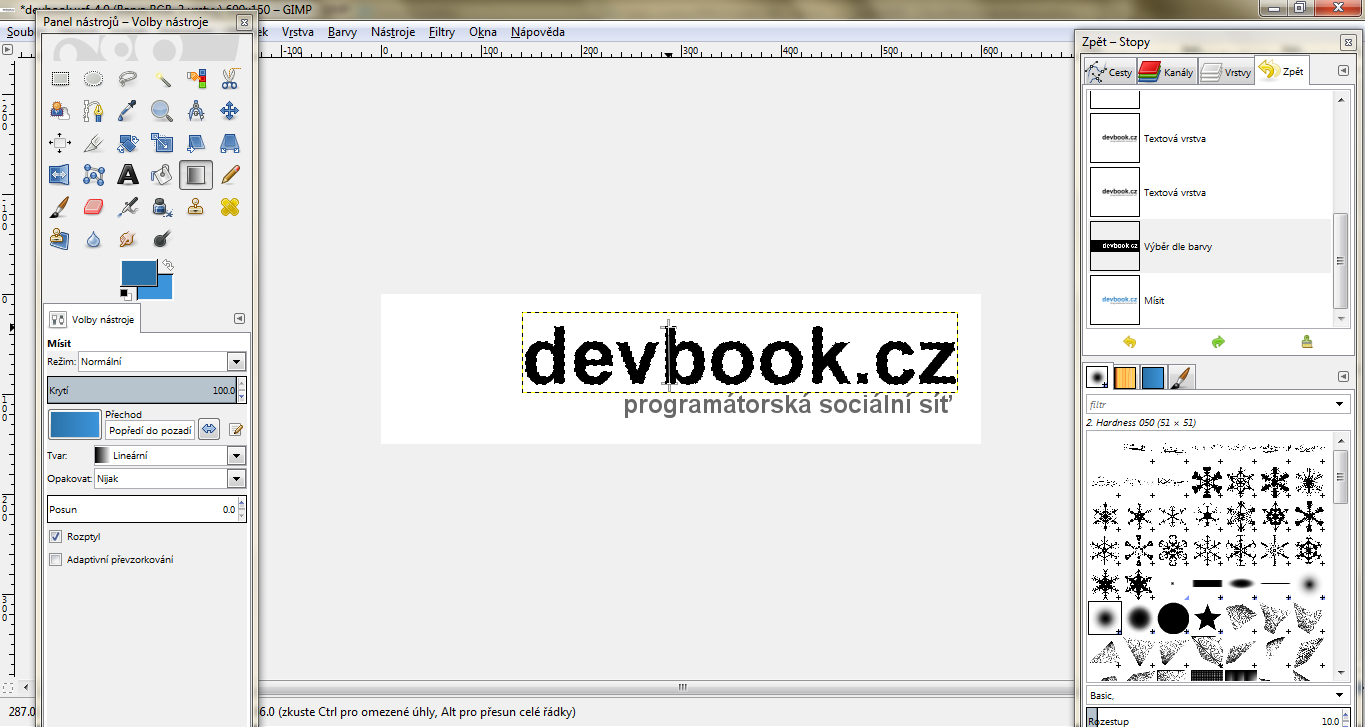This screenshot has height=727, width=1365.
Task: Select the Pencil tool
Action: pyautogui.click(x=230, y=175)
